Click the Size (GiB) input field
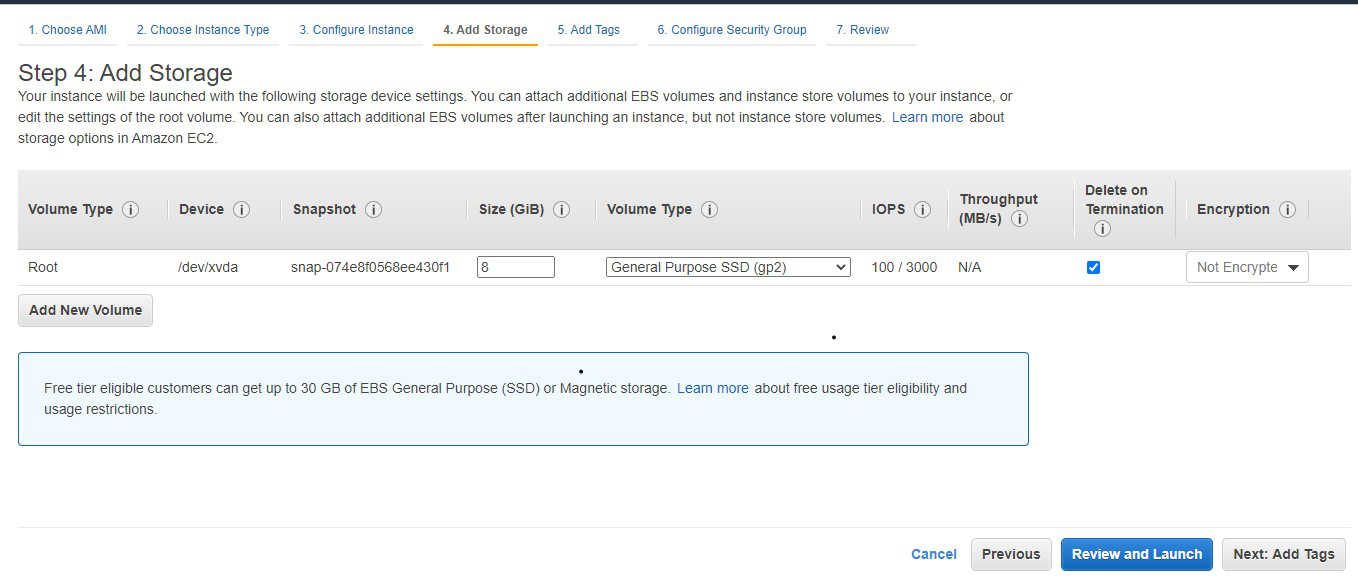This screenshot has width=1358, height=584. [515, 267]
